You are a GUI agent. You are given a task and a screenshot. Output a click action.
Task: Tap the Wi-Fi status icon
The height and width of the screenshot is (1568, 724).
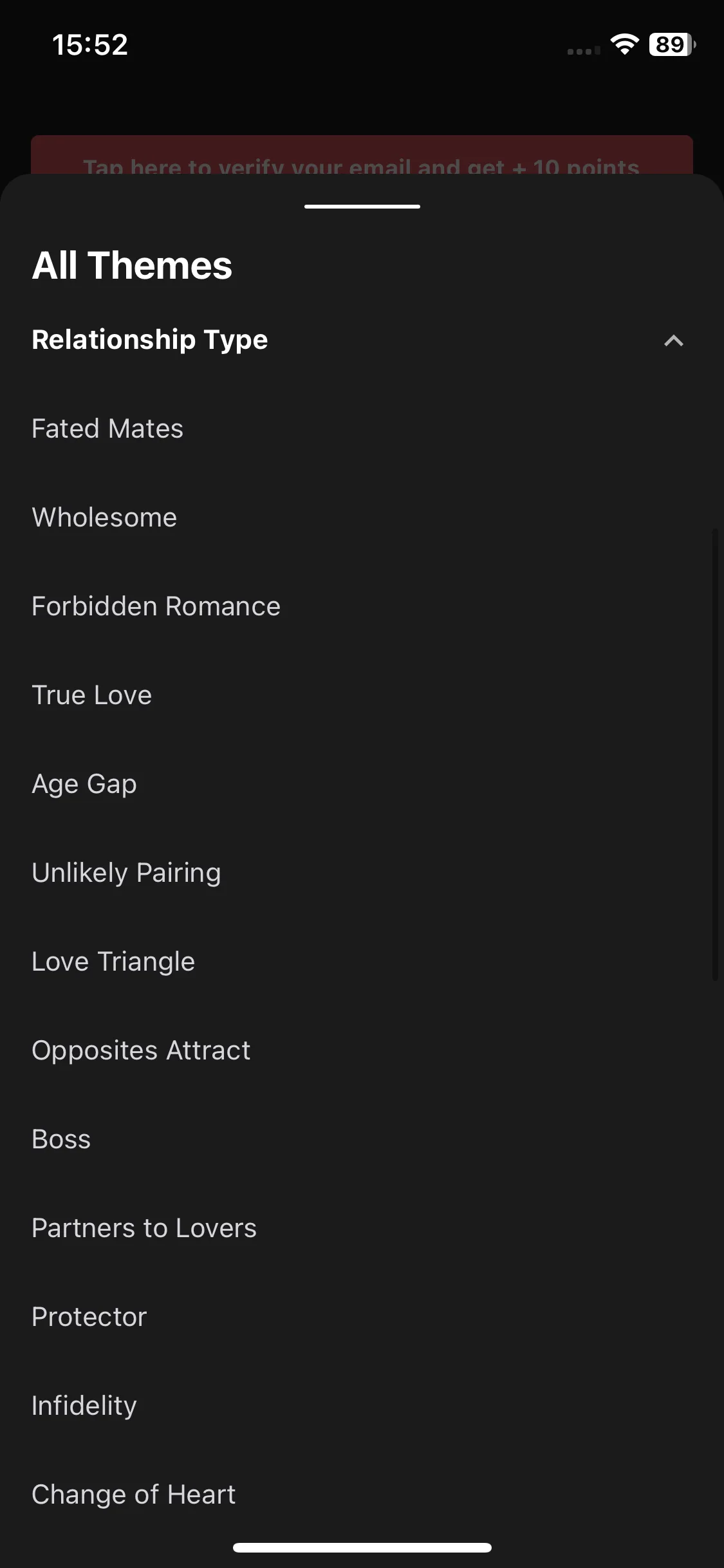[x=624, y=44]
